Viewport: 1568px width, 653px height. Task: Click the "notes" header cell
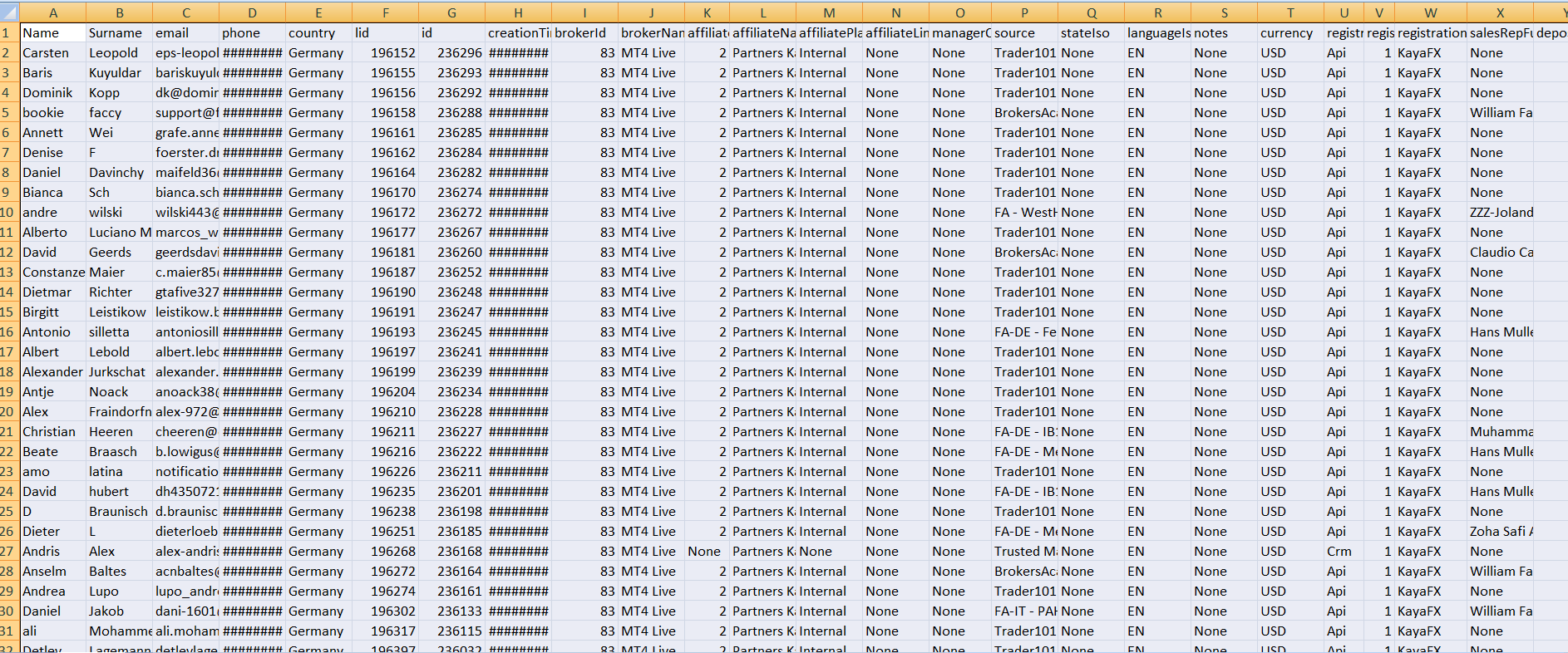coord(1225,33)
